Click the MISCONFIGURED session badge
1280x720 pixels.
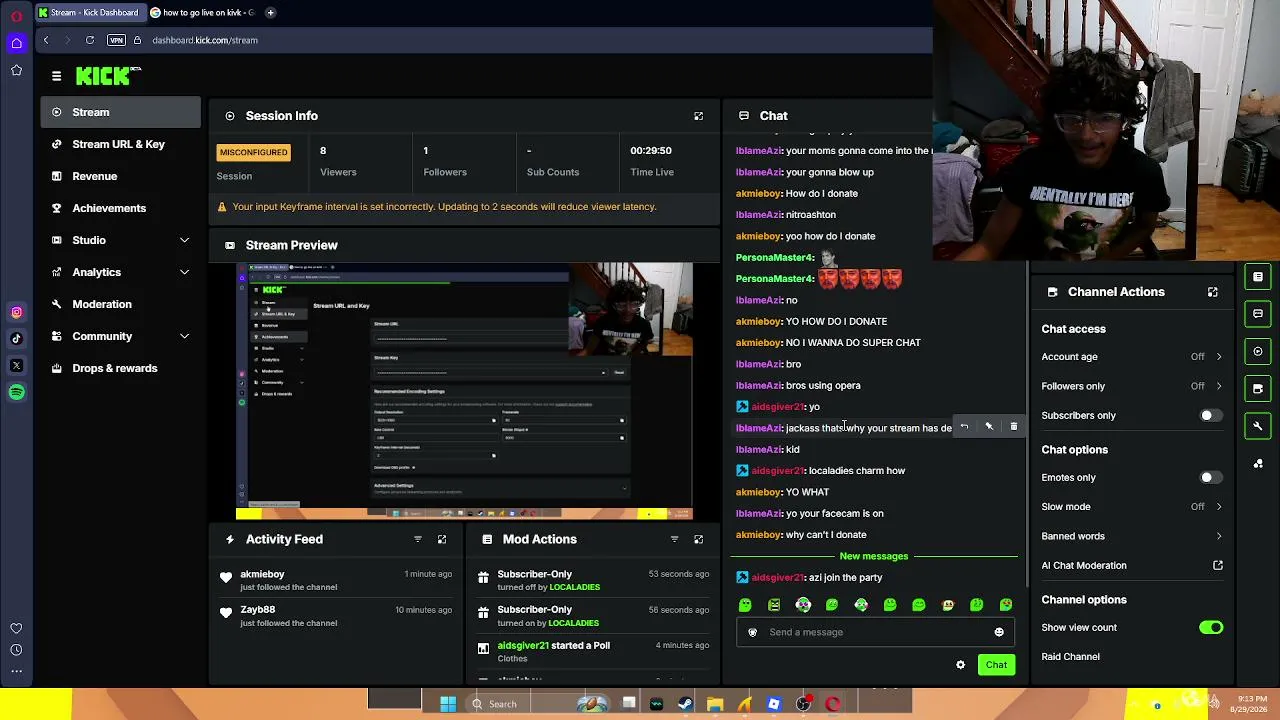(x=254, y=152)
